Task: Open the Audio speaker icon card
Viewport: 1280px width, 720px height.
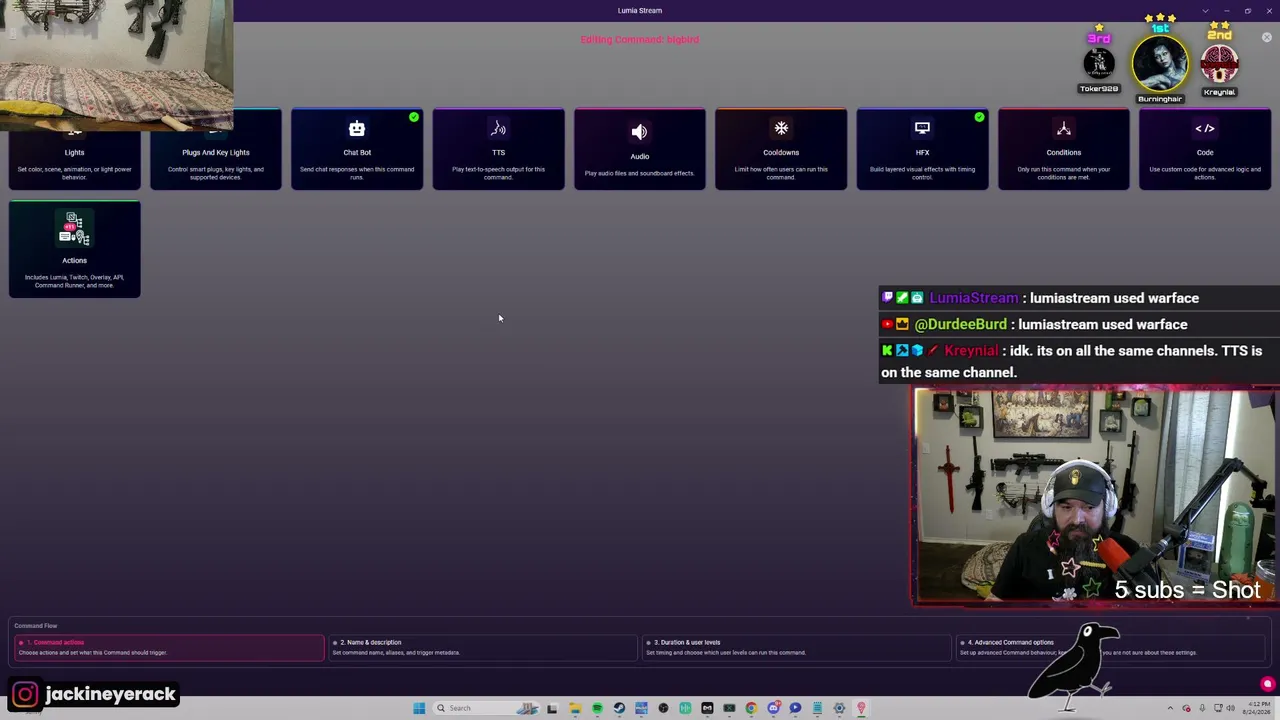Action: (x=640, y=148)
